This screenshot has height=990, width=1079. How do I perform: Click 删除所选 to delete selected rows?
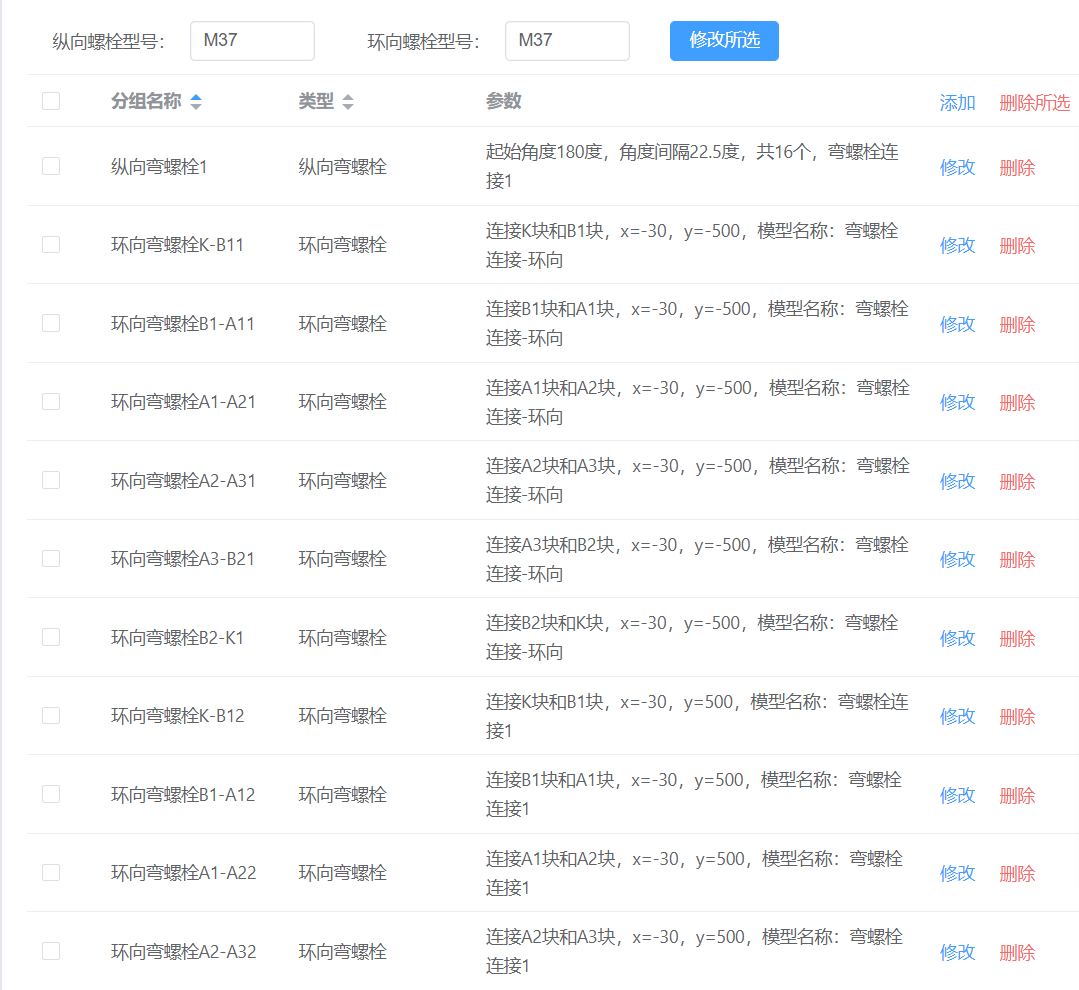pos(1034,101)
